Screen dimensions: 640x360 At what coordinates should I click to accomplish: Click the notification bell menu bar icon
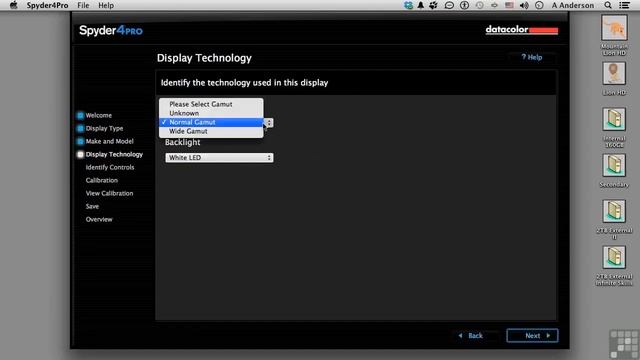(420, 5)
